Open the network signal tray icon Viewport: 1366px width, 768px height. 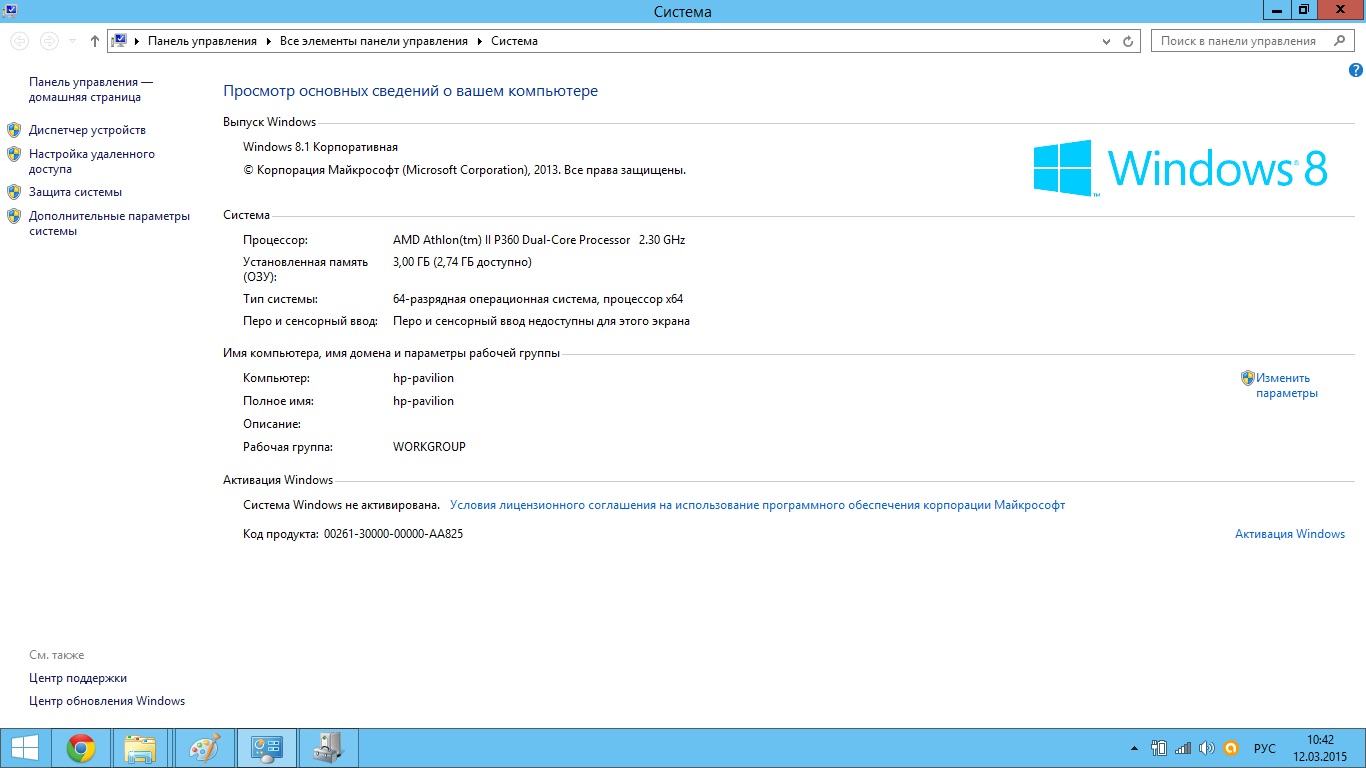tap(1183, 748)
